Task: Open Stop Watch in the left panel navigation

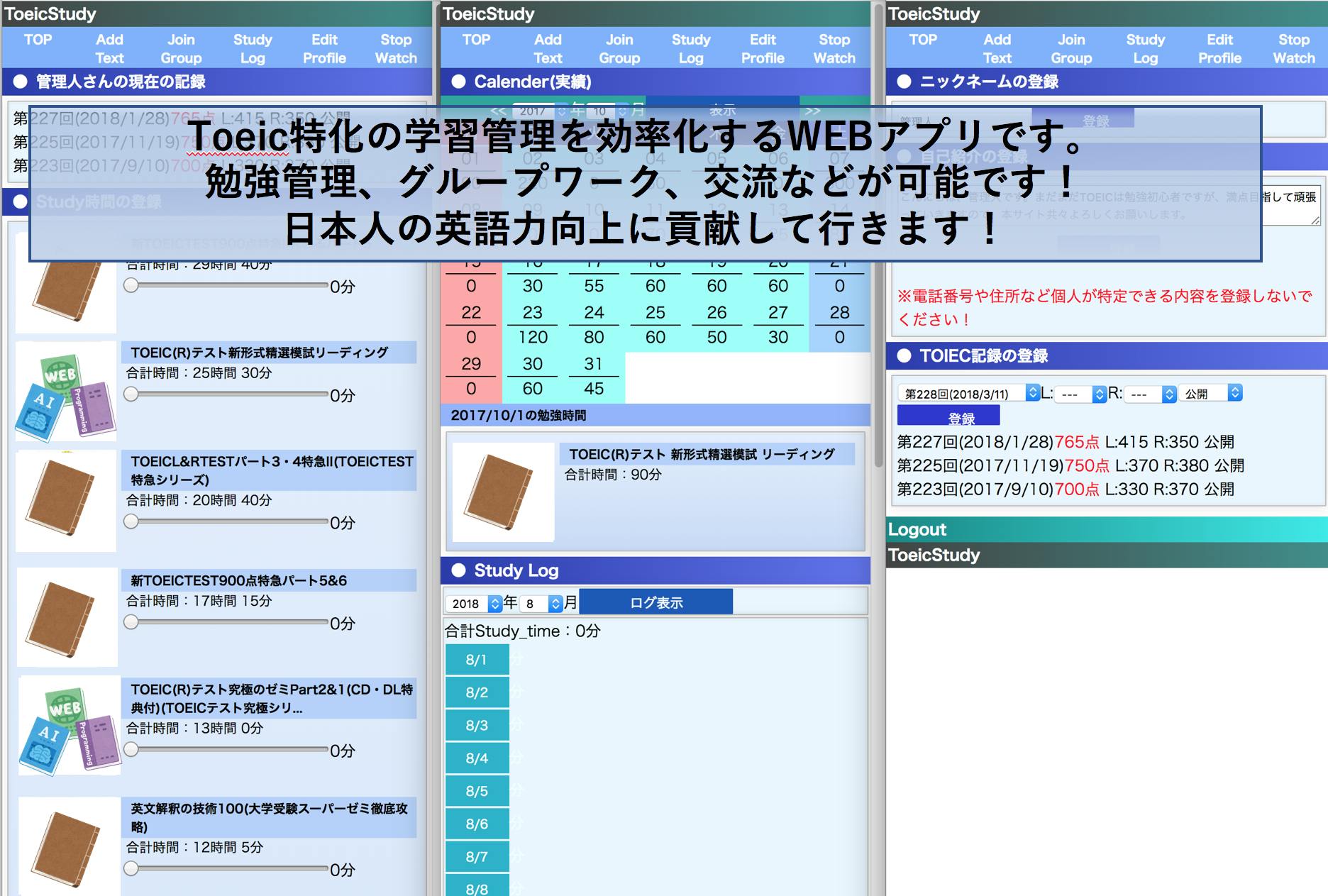Action: [396, 49]
